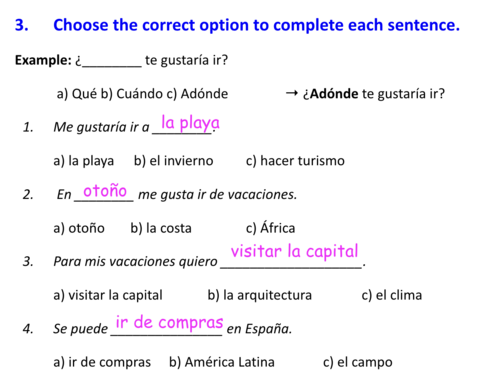The image size is (500, 377).
Task: Select 'c) el campo' option
Action: (358, 362)
